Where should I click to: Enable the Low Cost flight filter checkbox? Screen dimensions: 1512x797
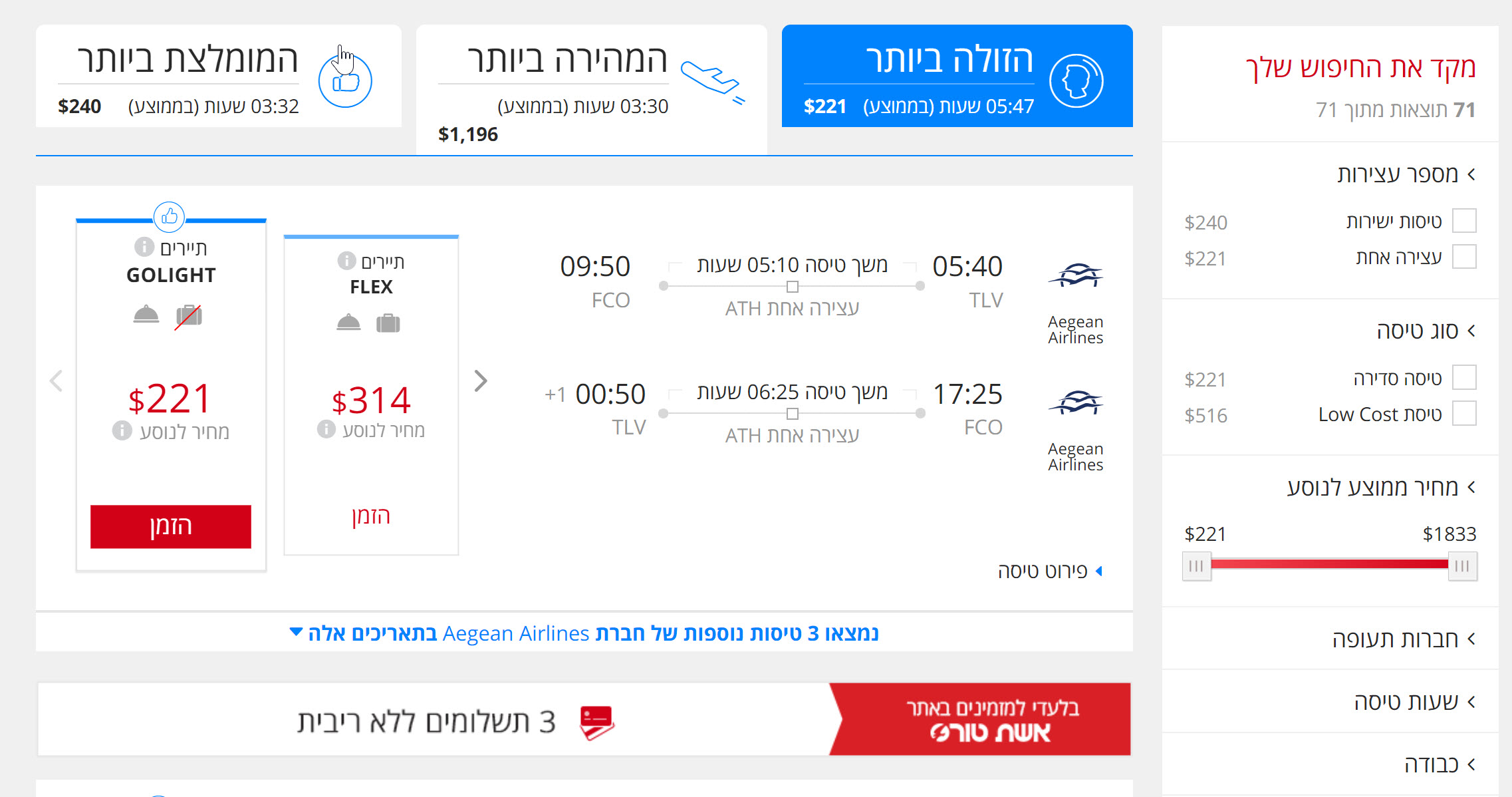pos(1464,413)
